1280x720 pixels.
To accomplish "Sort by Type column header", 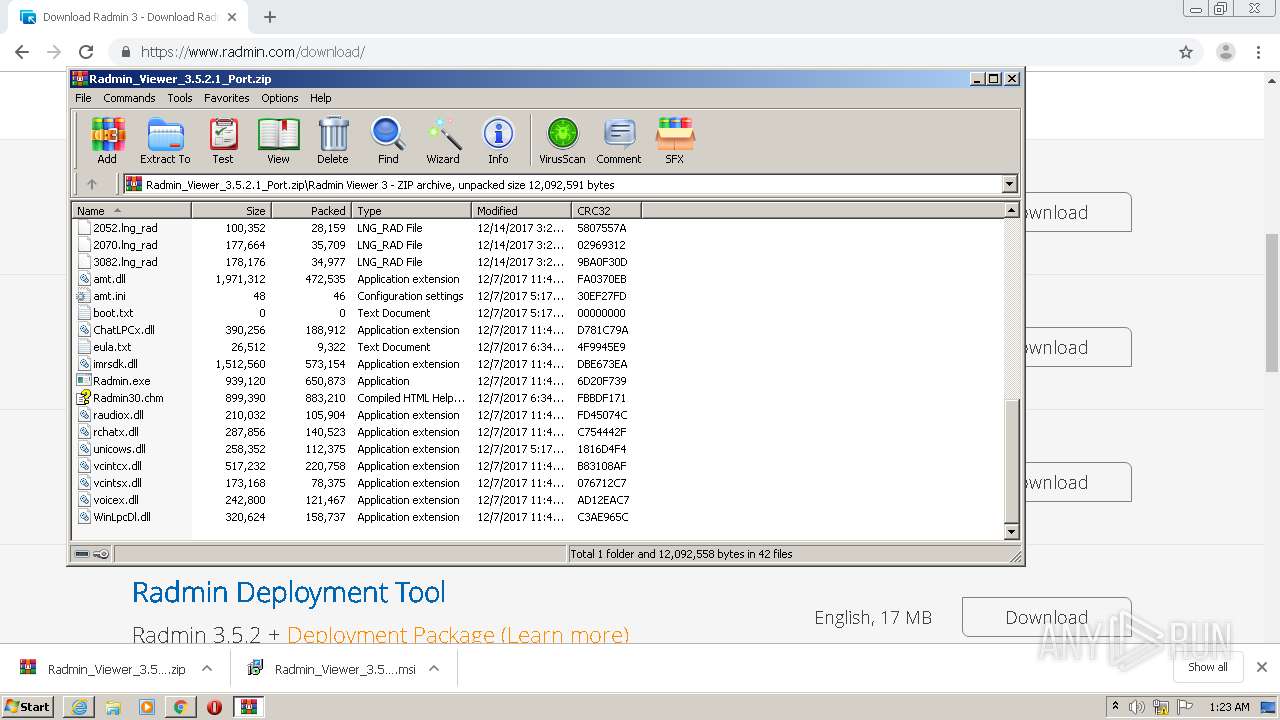I will click(411, 210).
